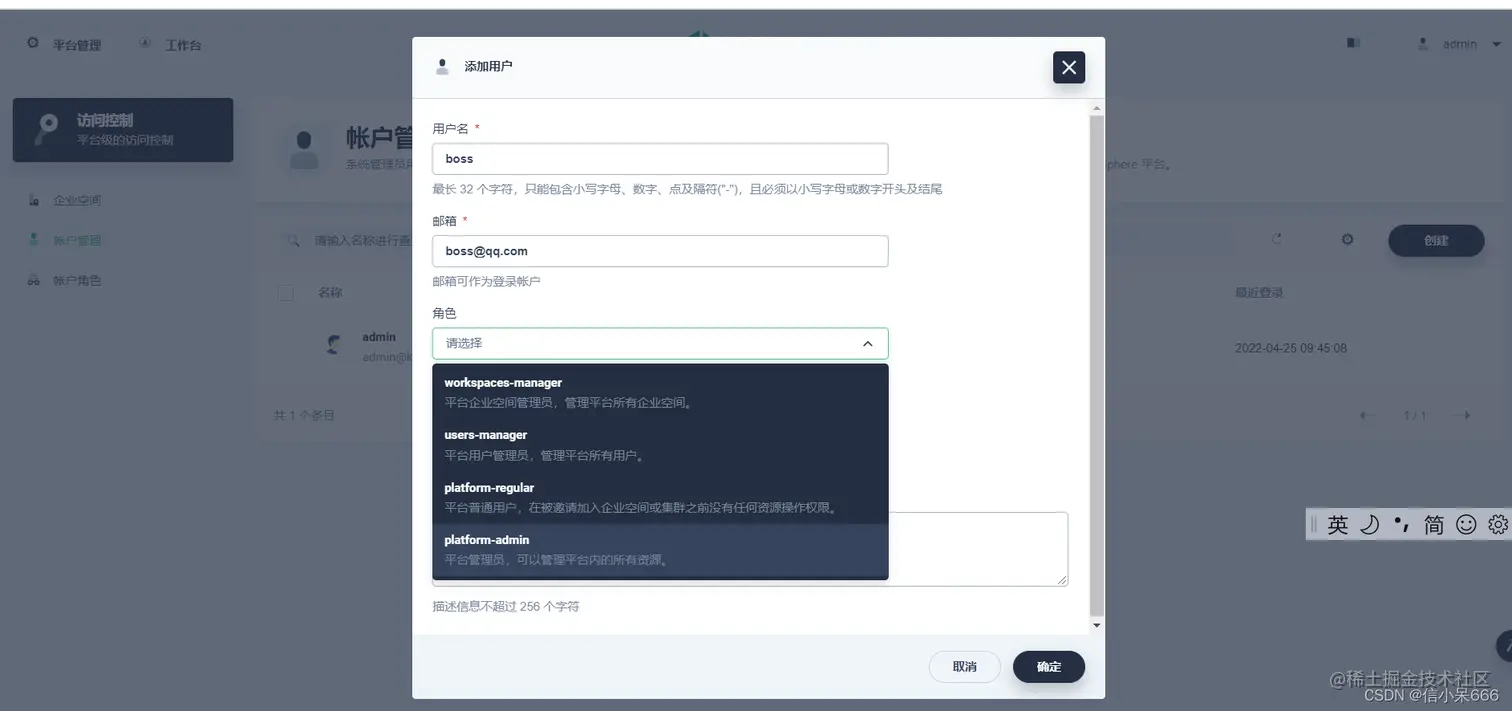Click the settings gear in accounts toolbar
This screenshot has height=711, width=1512.
[1347, 240]
